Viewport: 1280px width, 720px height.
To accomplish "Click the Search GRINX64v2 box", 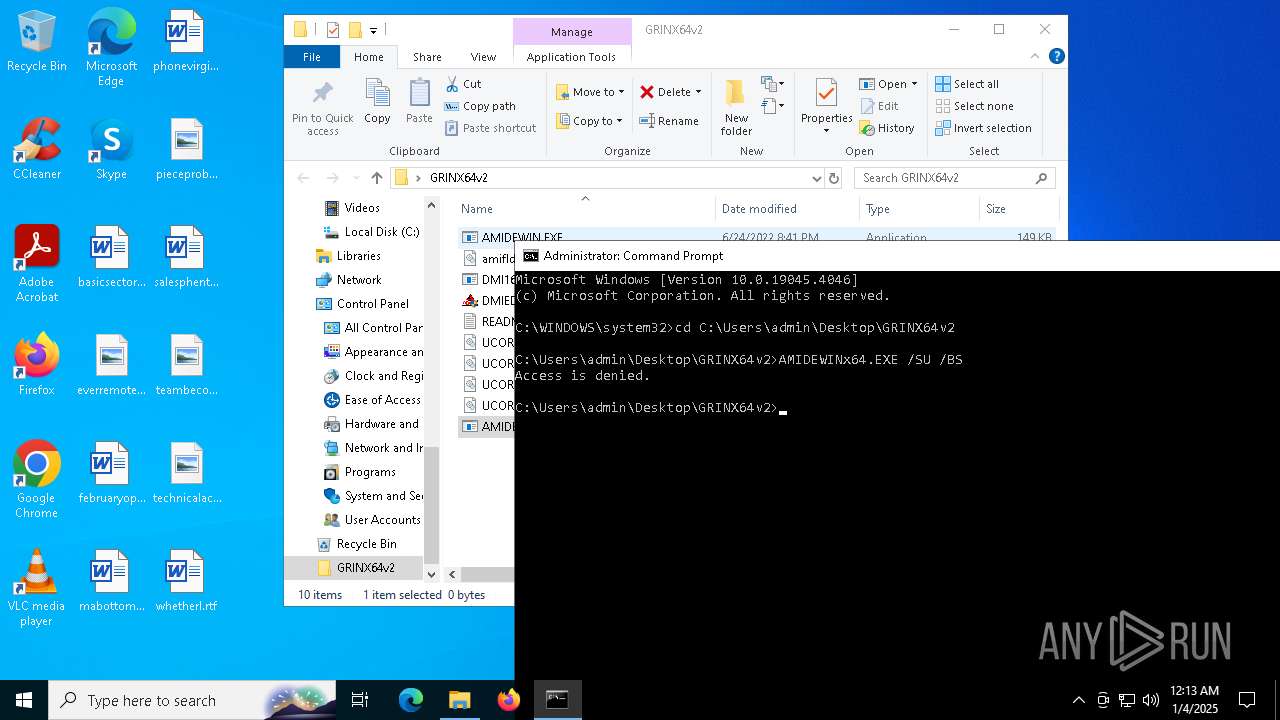I will [x=955, y=178].
